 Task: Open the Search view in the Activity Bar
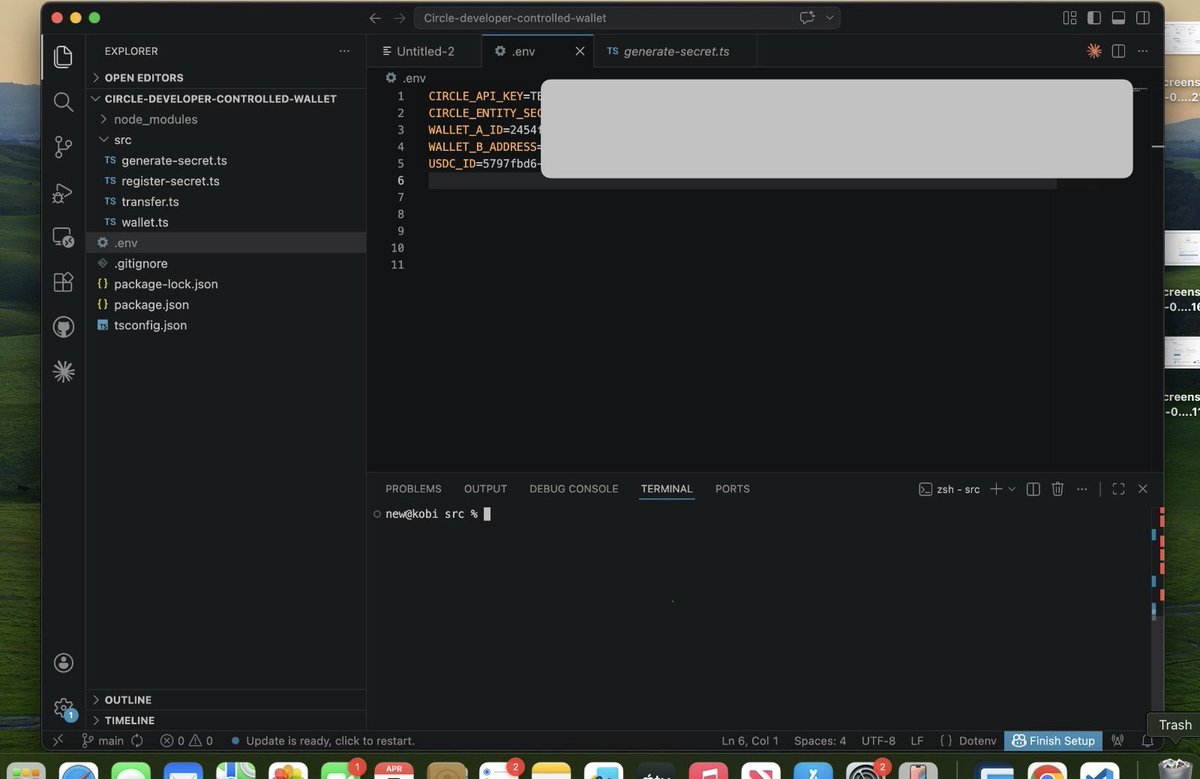tap(63, 101)
